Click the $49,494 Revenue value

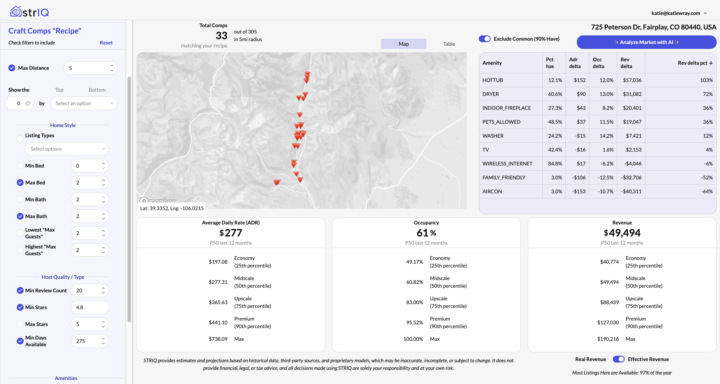point(622,233)
